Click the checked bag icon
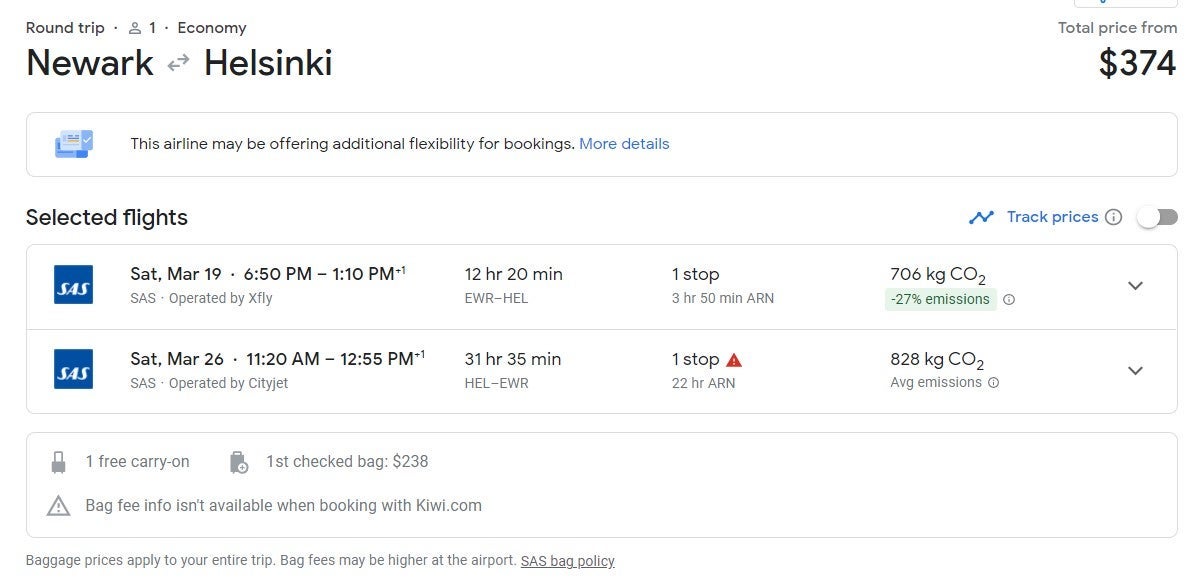 click(x=238, y=462)
